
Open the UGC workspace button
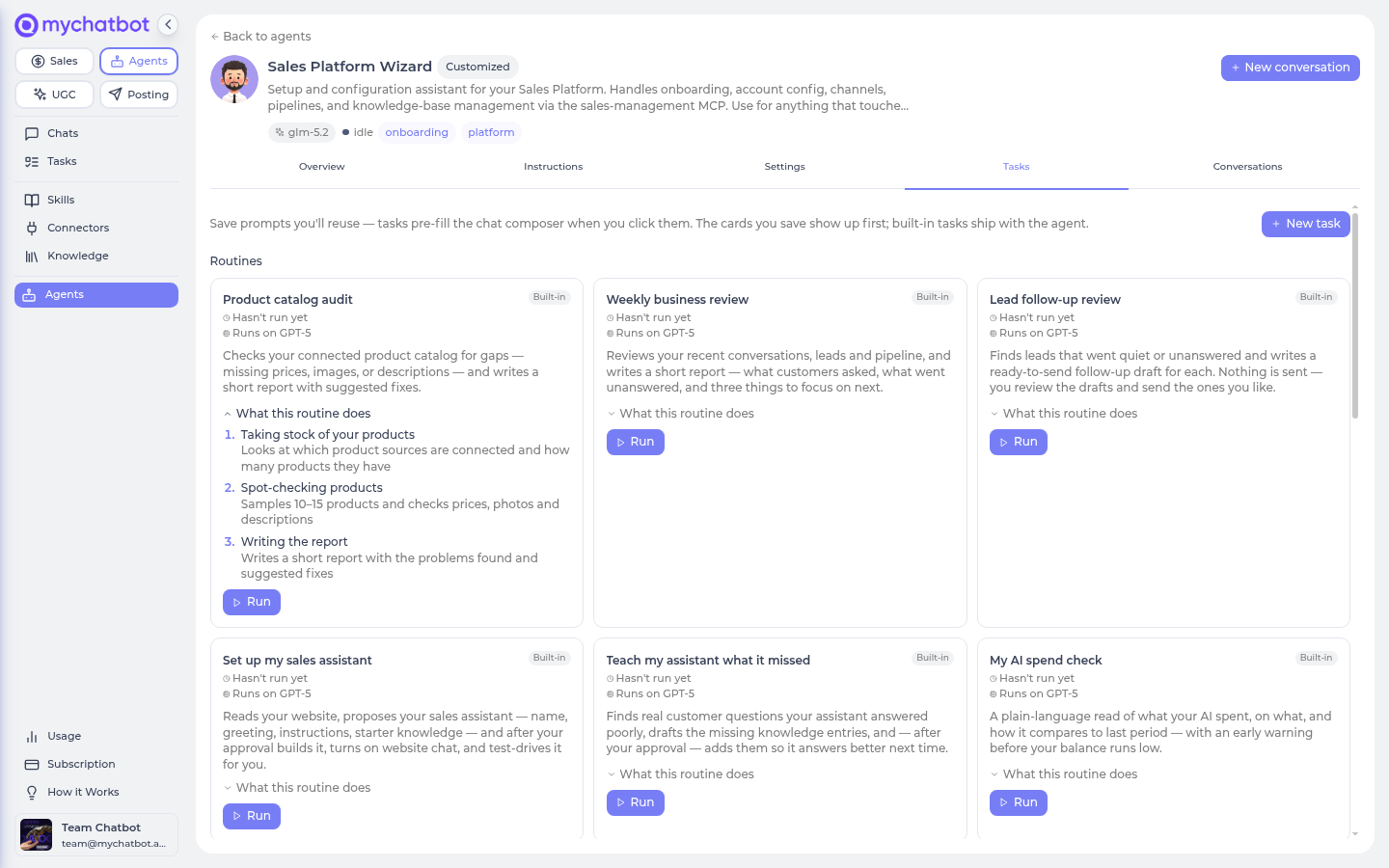pyautogui.click(x=54, y=95)
